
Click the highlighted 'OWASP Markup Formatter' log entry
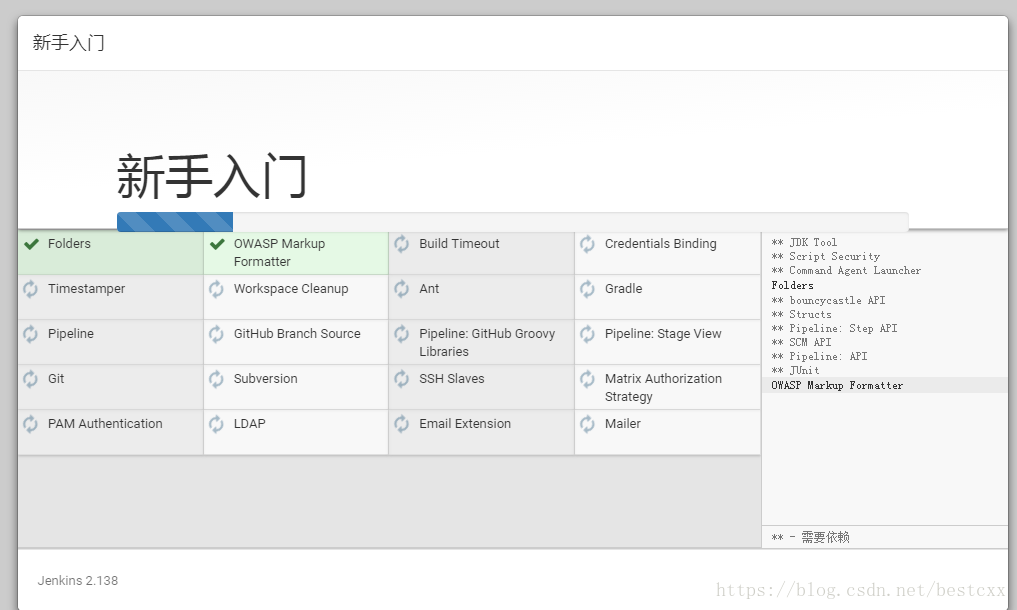tap(837, 385)
